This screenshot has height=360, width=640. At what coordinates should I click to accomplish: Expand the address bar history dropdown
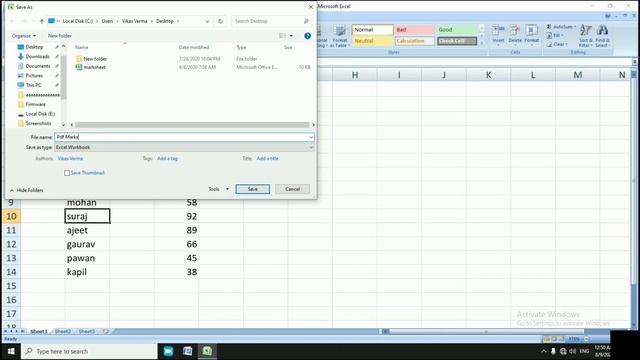[207, 21]
